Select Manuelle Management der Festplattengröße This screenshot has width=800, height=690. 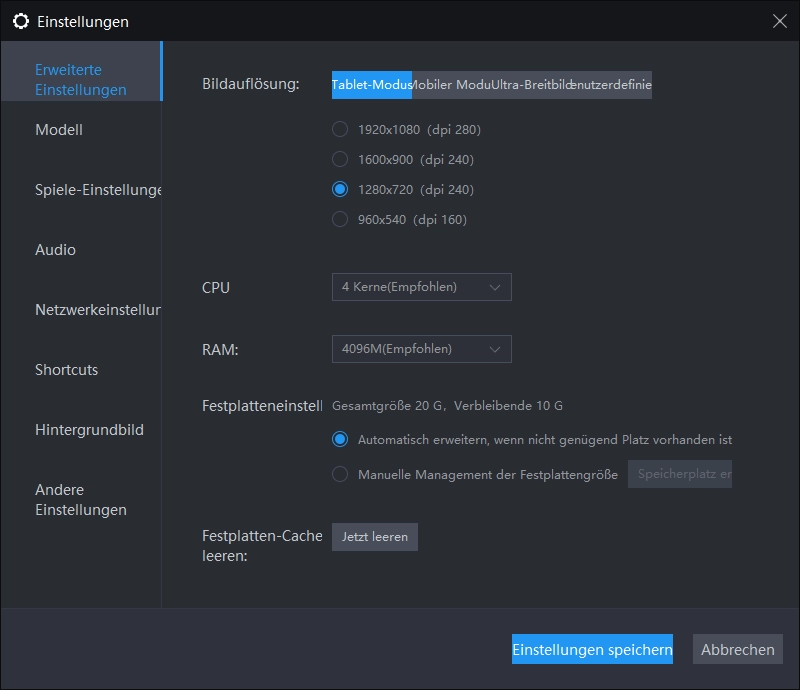[474, 474]
